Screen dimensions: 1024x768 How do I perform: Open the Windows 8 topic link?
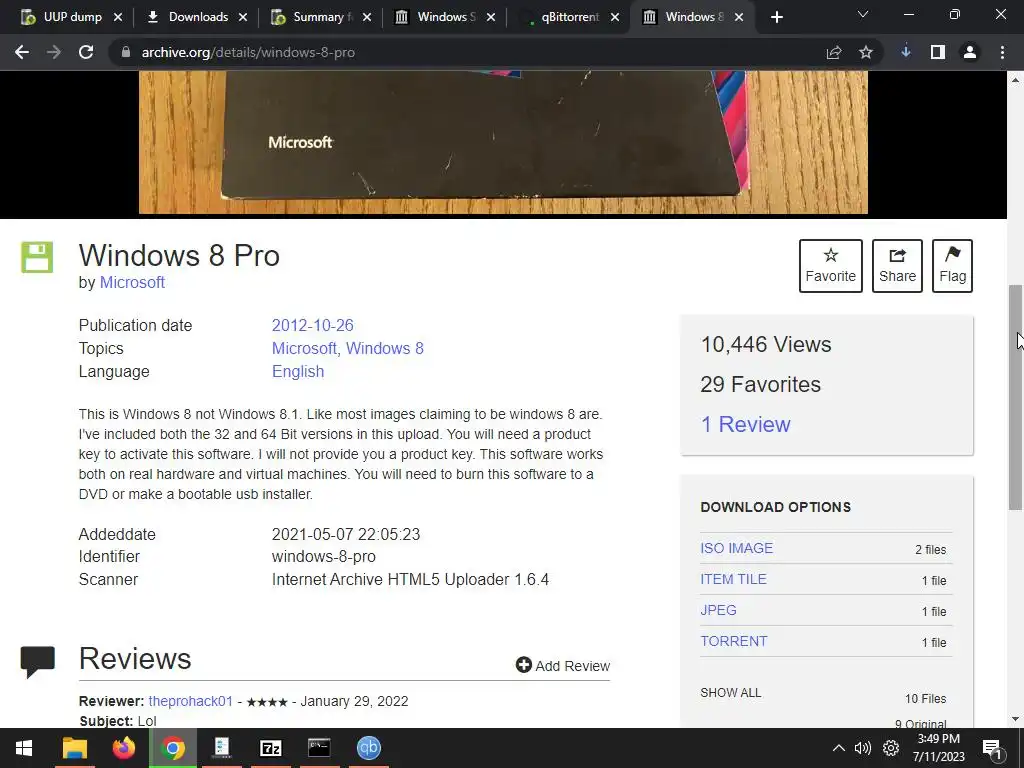coord(385,348)
